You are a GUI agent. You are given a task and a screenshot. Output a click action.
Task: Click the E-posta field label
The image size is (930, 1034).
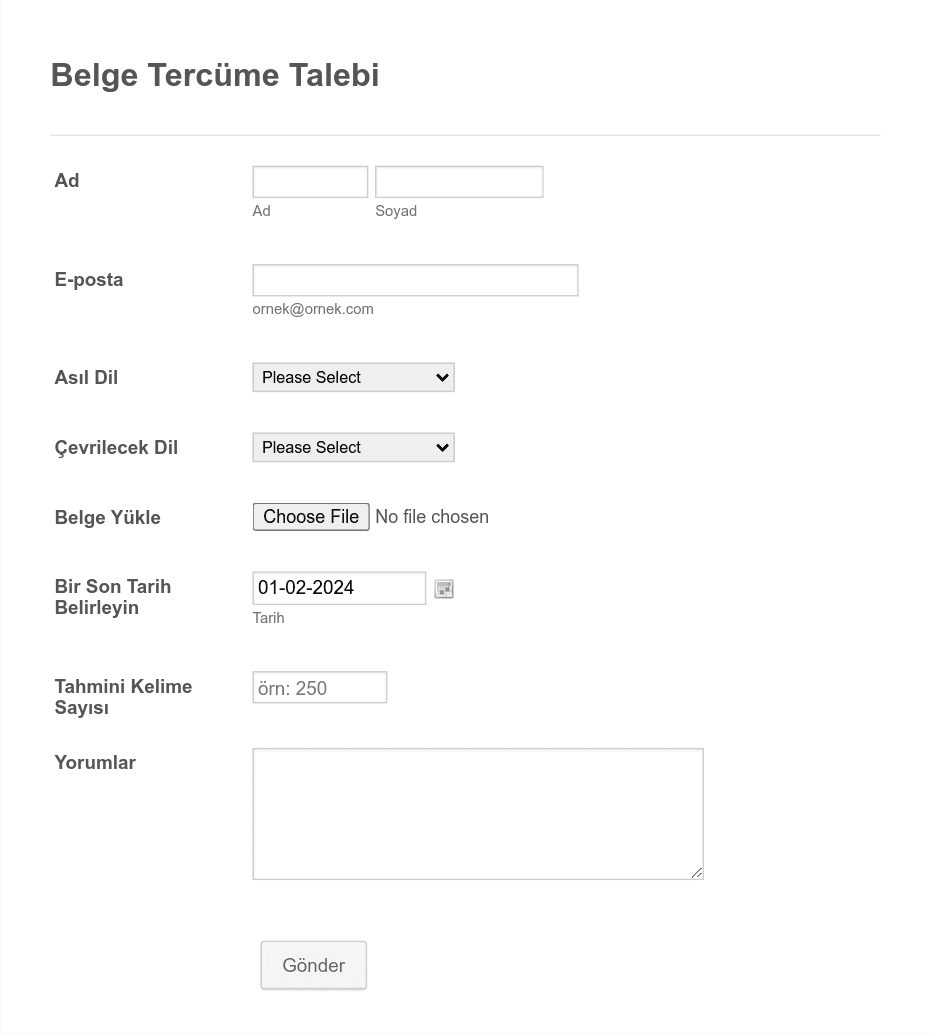[89, 280]
